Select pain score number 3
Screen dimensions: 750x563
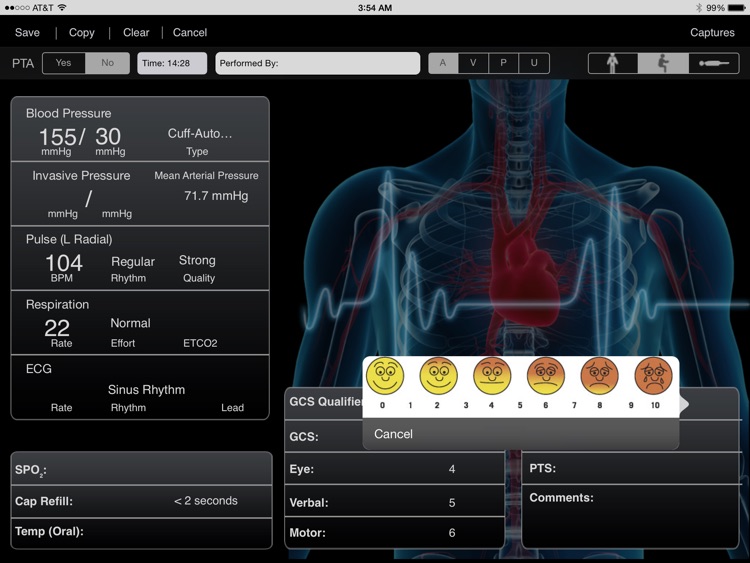[466, 405]
